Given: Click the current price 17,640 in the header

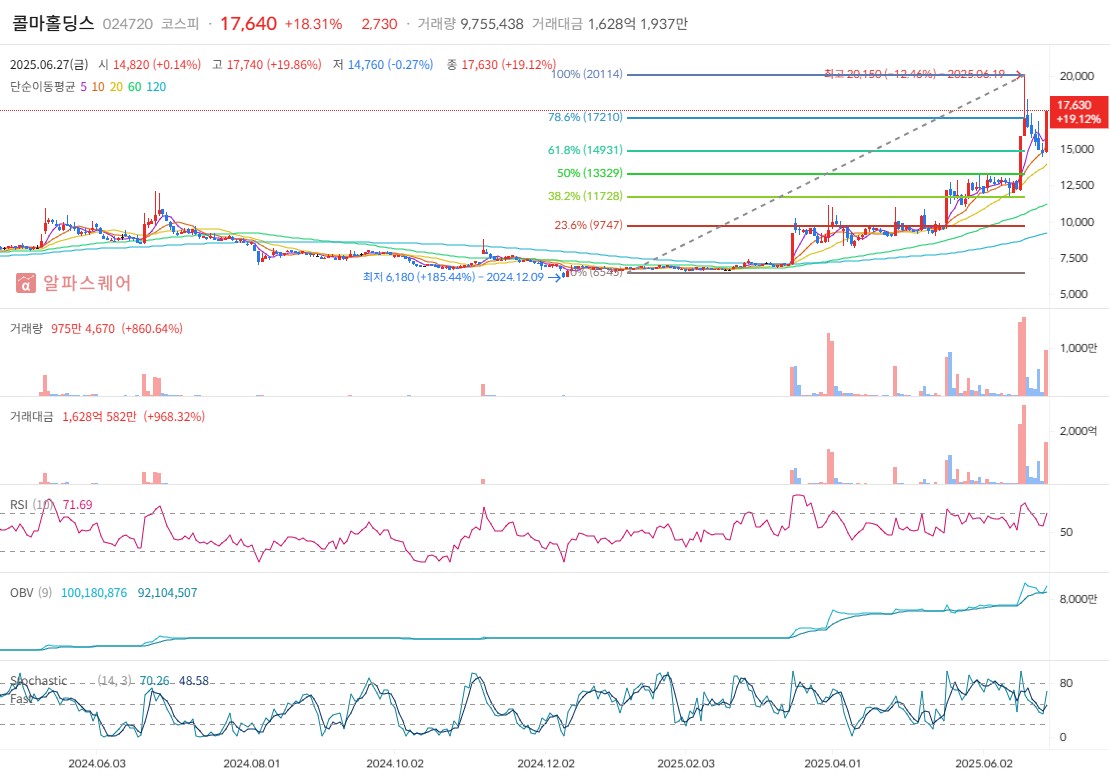Looking at the screenshot, I should [248, 24].
